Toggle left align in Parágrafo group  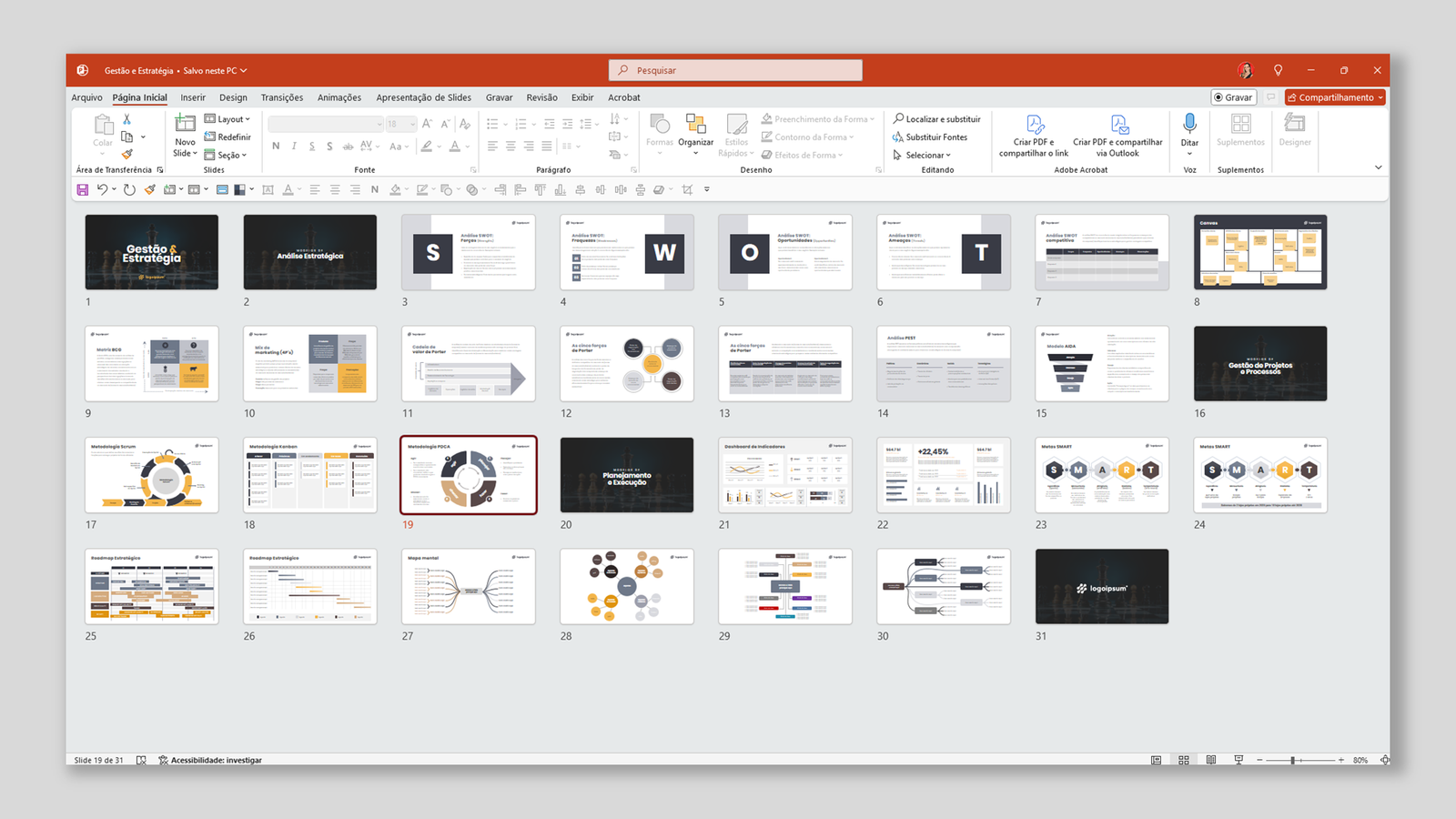[x=492, y=146]
